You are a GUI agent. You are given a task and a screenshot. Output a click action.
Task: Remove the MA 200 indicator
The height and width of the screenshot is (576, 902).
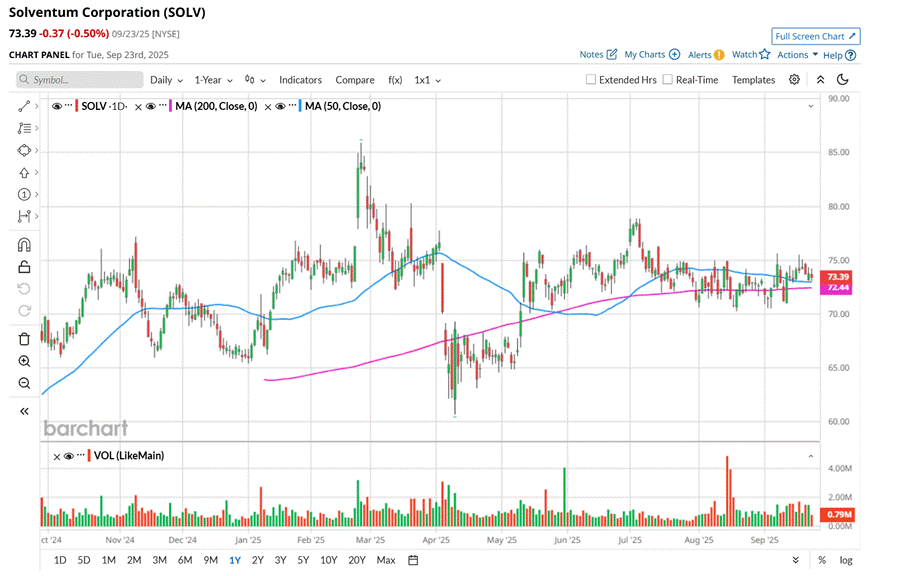tap(138, 107)
